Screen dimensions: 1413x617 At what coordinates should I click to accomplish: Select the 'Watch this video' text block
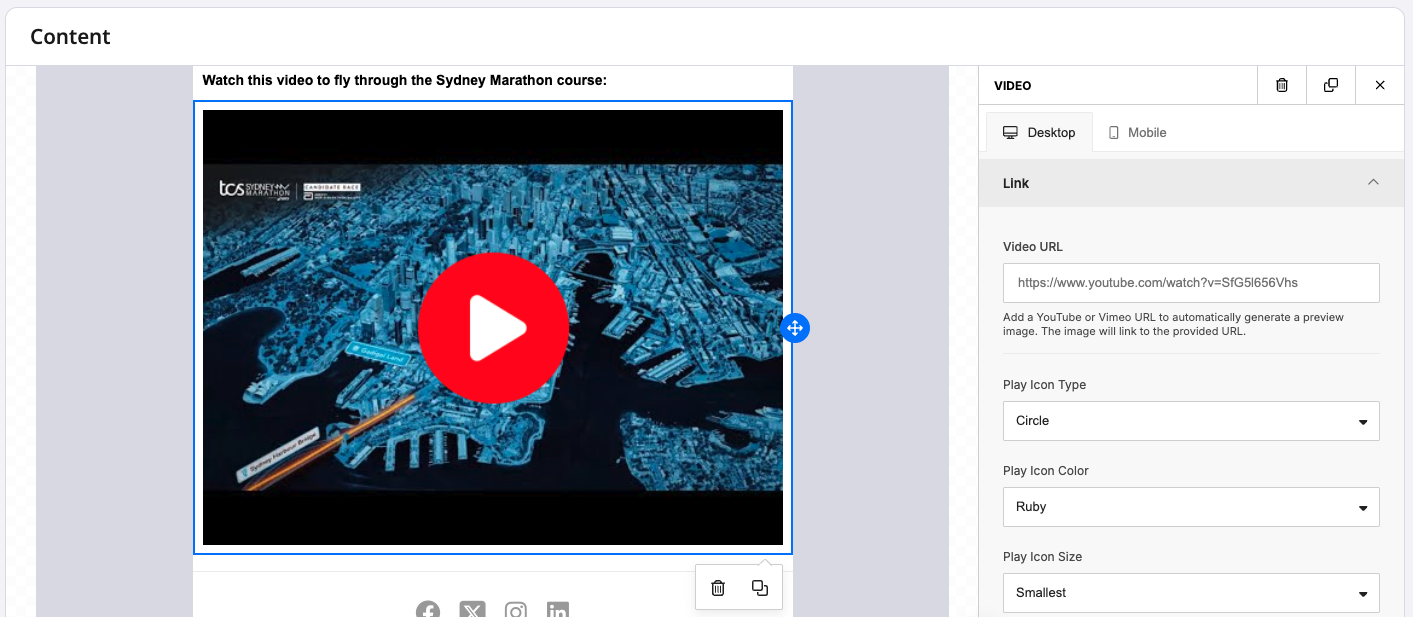[x=405, y=81]
